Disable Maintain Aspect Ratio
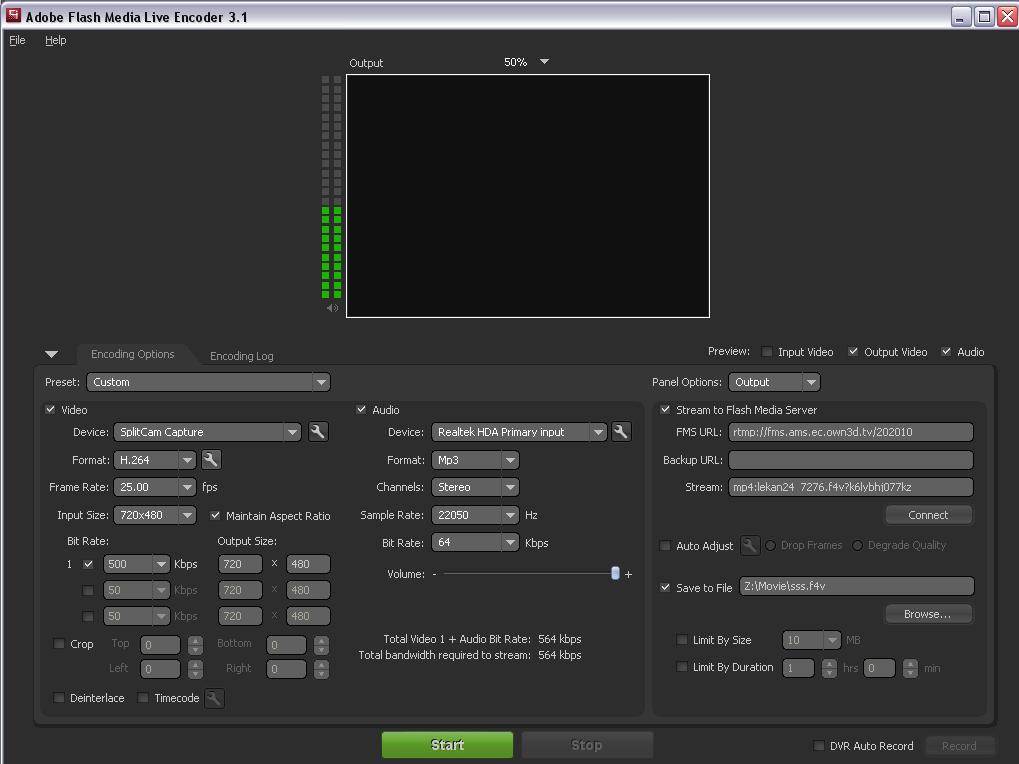This screenshot has height=764, width=1019. (215, 515)
